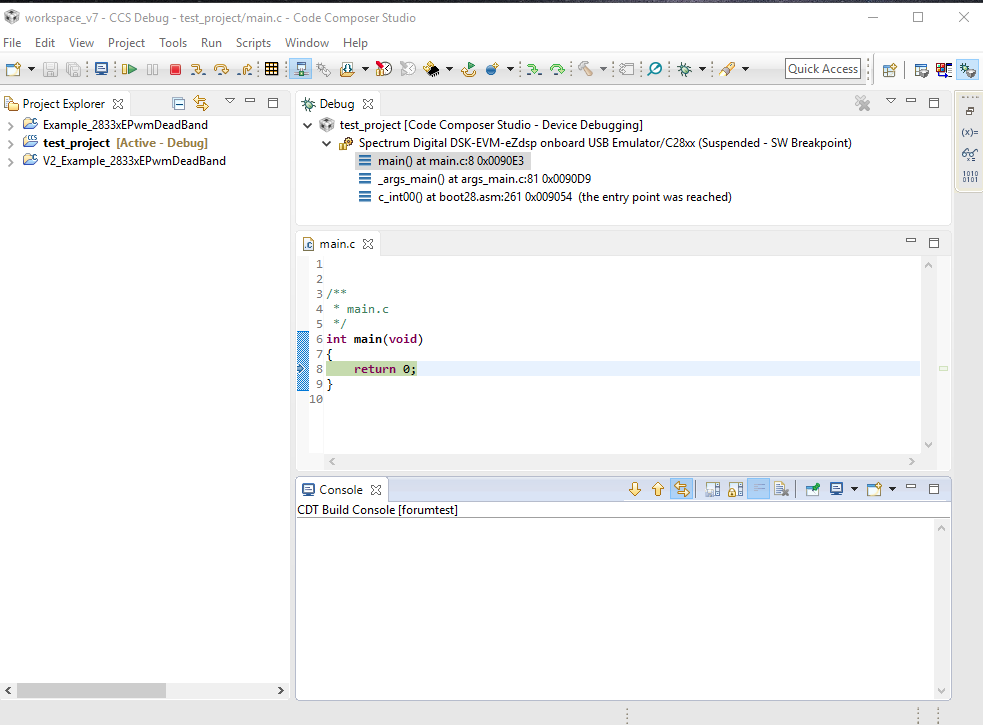Select the c_int00() boot28.asm stack frame

[x=545, y=198]
